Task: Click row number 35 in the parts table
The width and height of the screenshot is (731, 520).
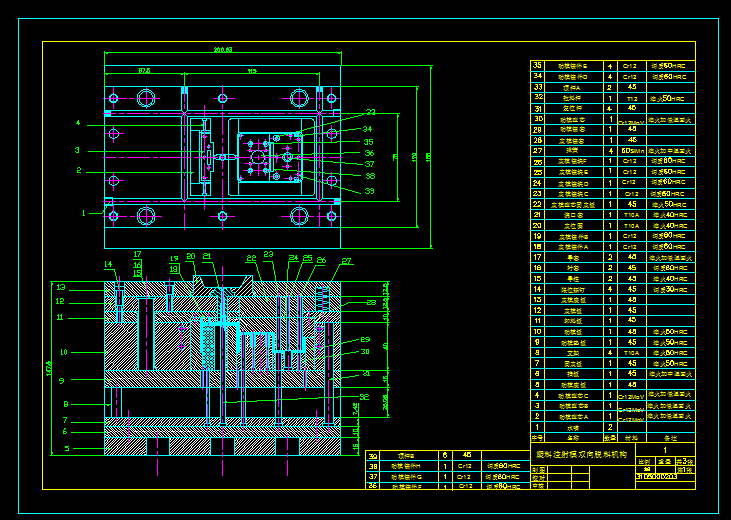Action: [538, 65]
